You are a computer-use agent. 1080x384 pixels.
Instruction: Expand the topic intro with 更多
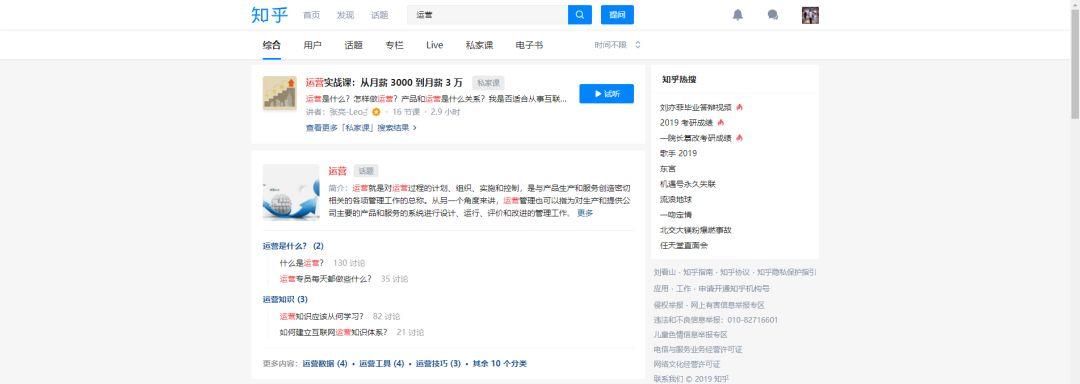585,213
